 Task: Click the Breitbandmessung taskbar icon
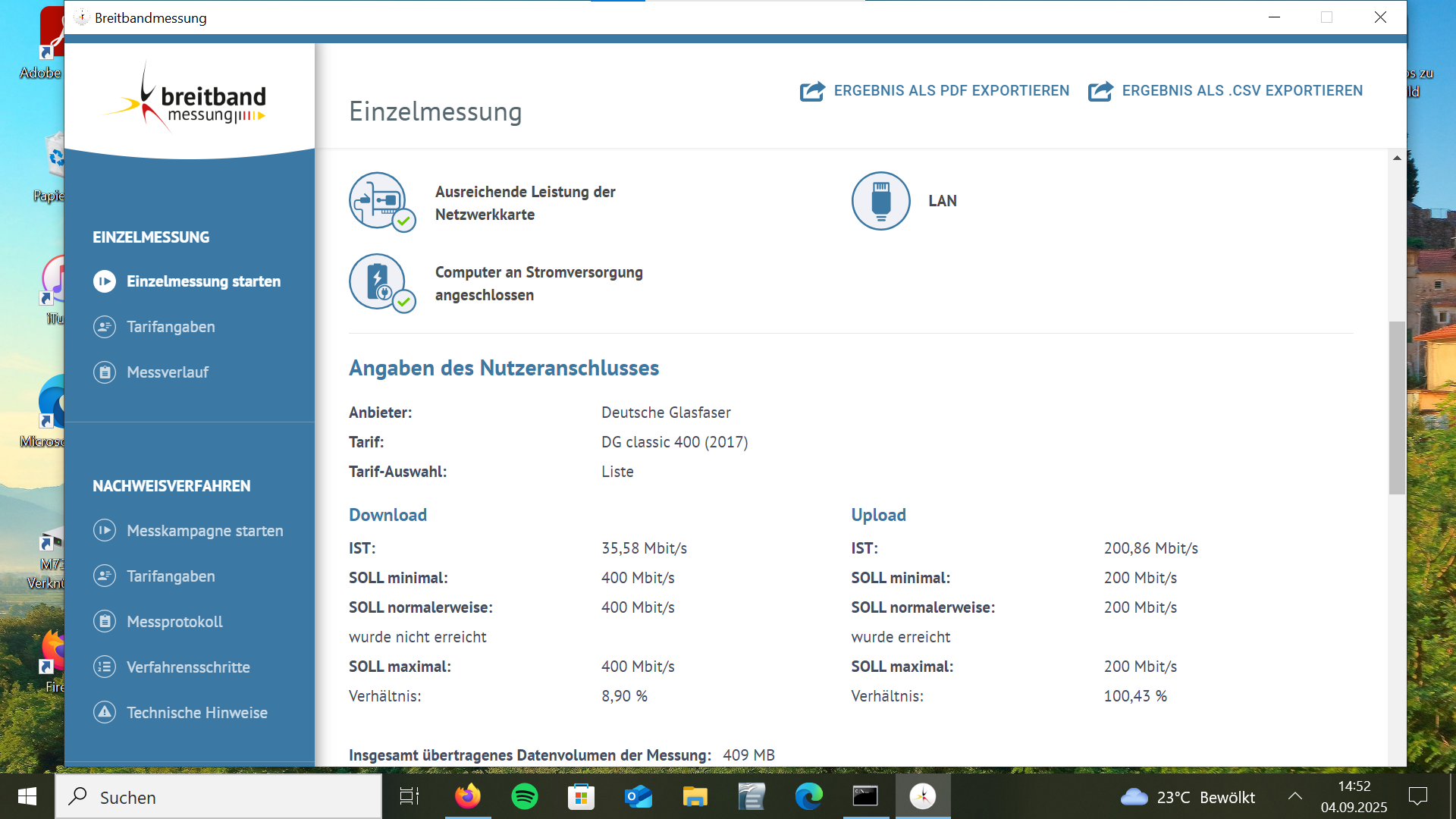tap(923, 796)
